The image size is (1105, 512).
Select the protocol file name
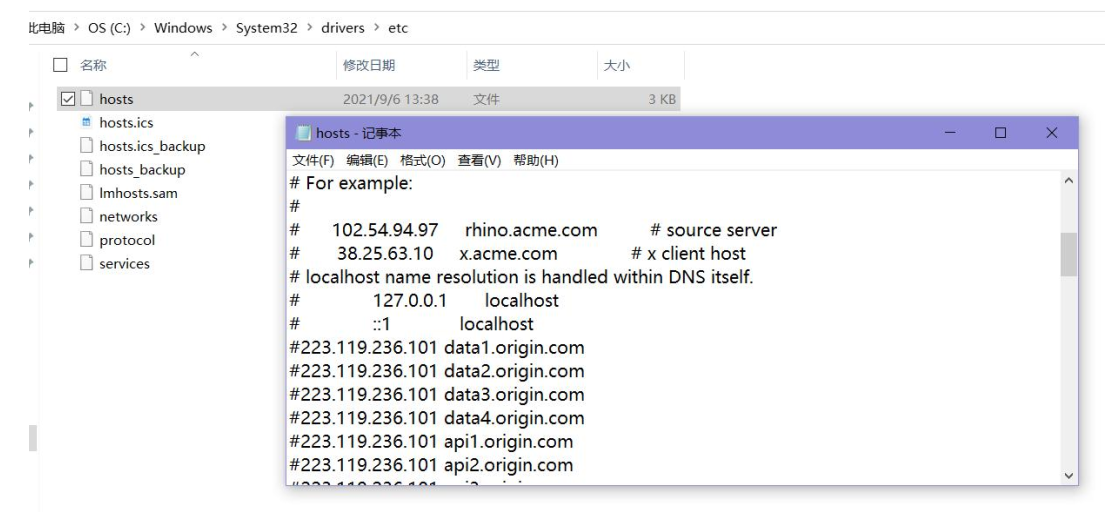coord(127,240)
